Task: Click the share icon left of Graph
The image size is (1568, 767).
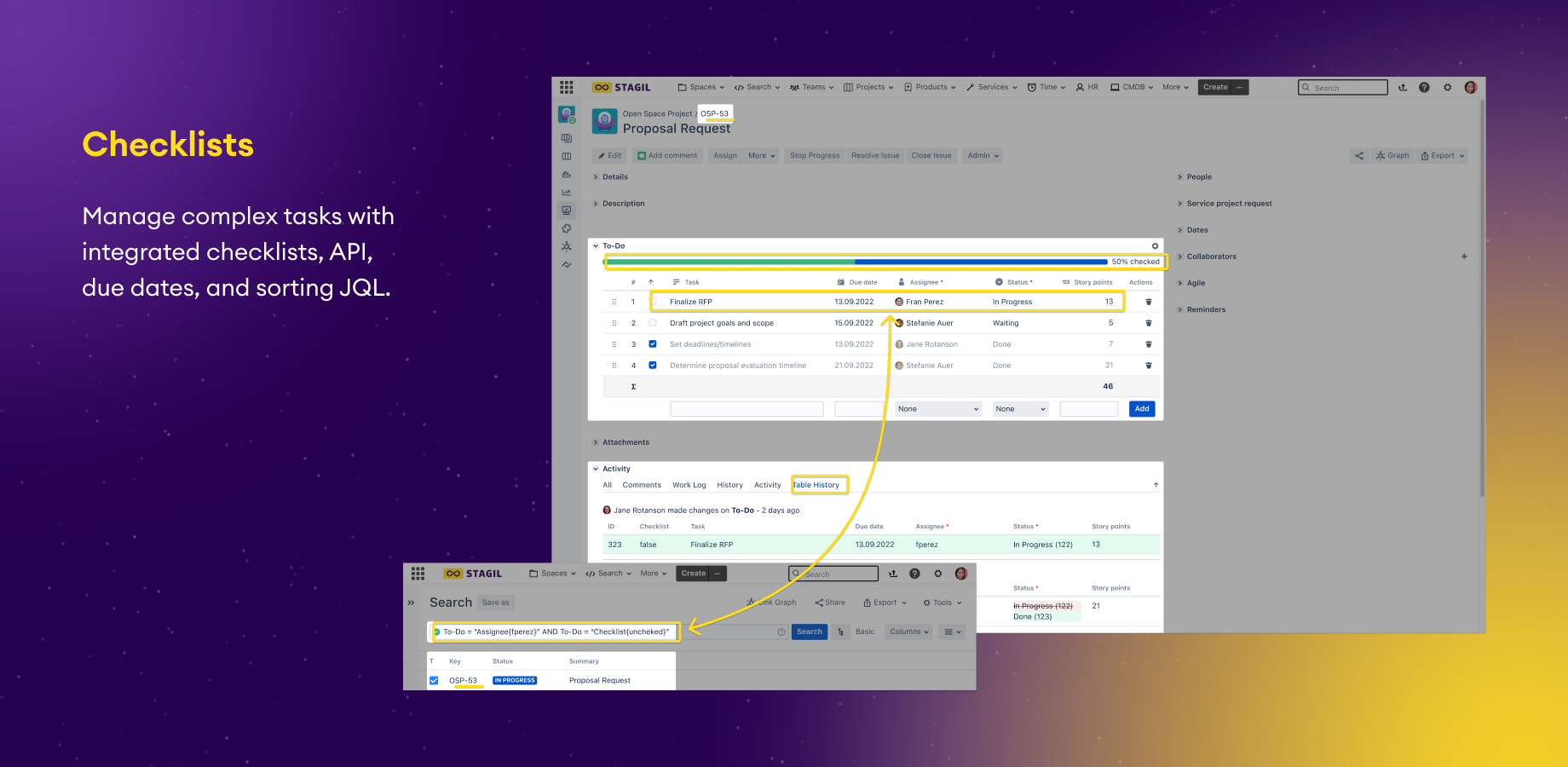Action: [1359, 156]
